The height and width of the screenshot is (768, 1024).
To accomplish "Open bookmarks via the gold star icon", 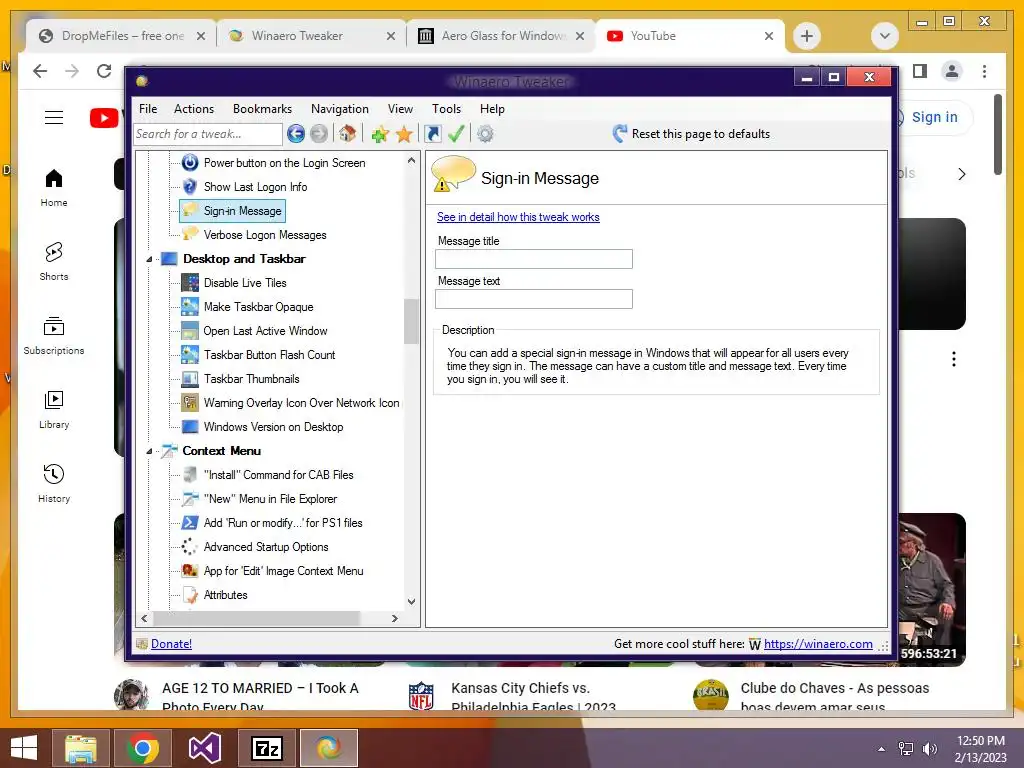I will point(404,135).
